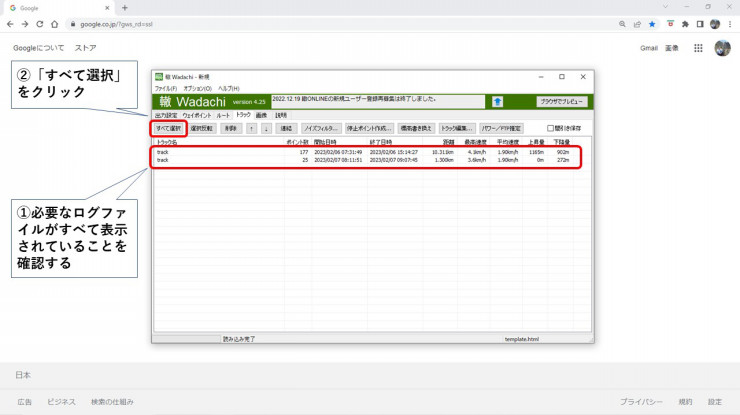
Task: Enable the 間引き保存 checkbox
Action: click(550, 128)
